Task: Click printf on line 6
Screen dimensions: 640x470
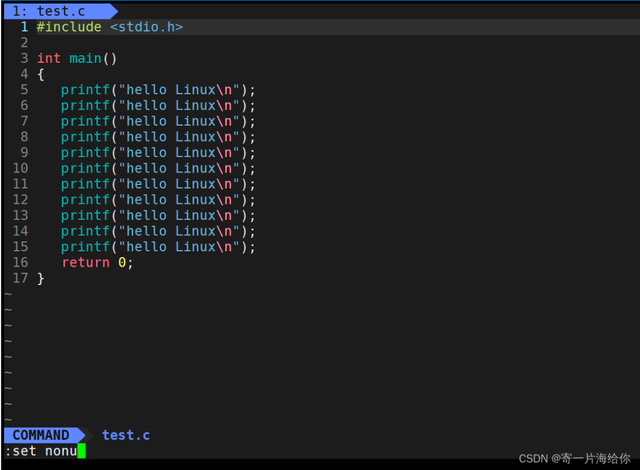Action: tap(85, 106)
